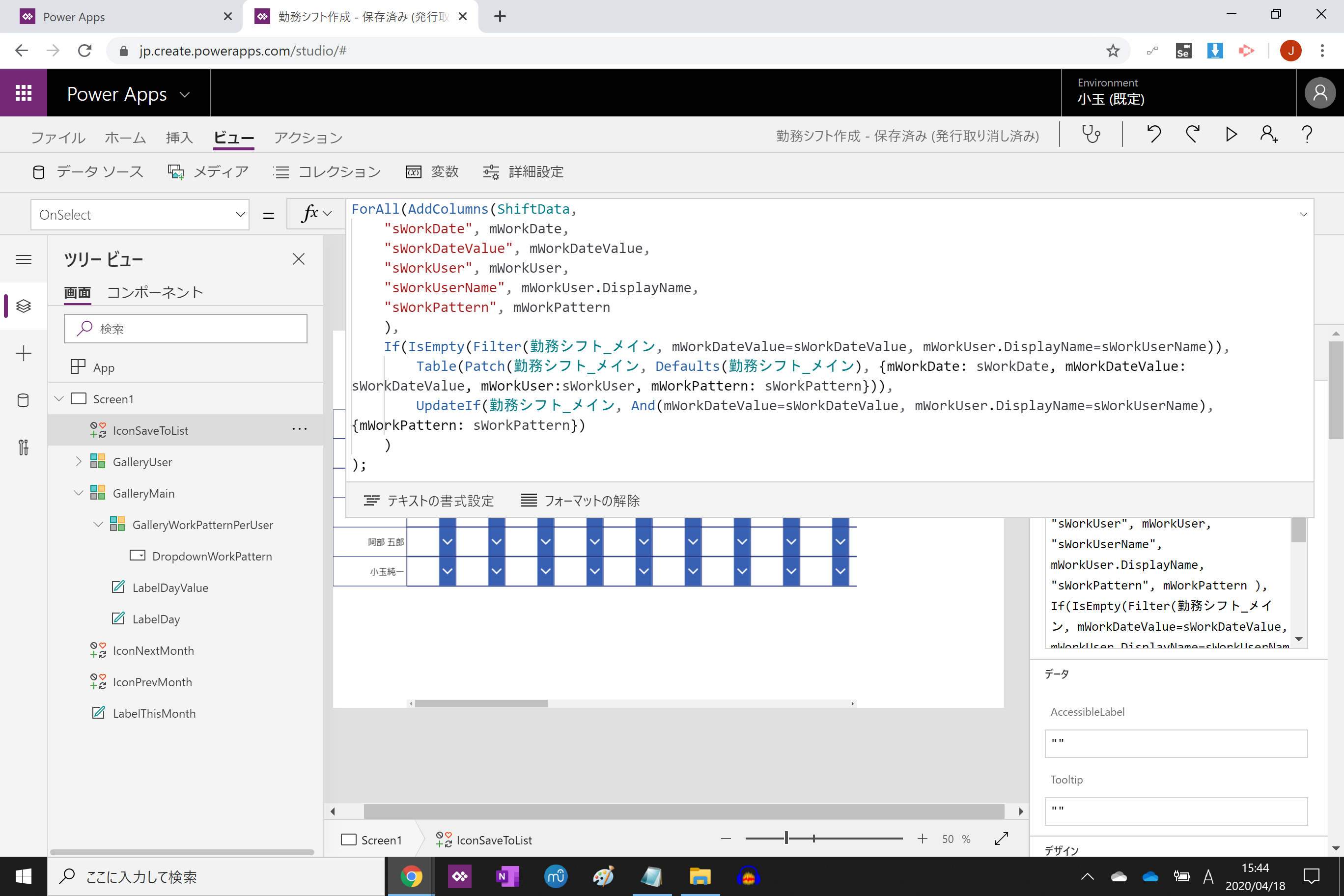Switch to the コンポーネント tab
The width and height of the screenshot is (1344, 896).
pyautogui.click(x=155, y=292)
